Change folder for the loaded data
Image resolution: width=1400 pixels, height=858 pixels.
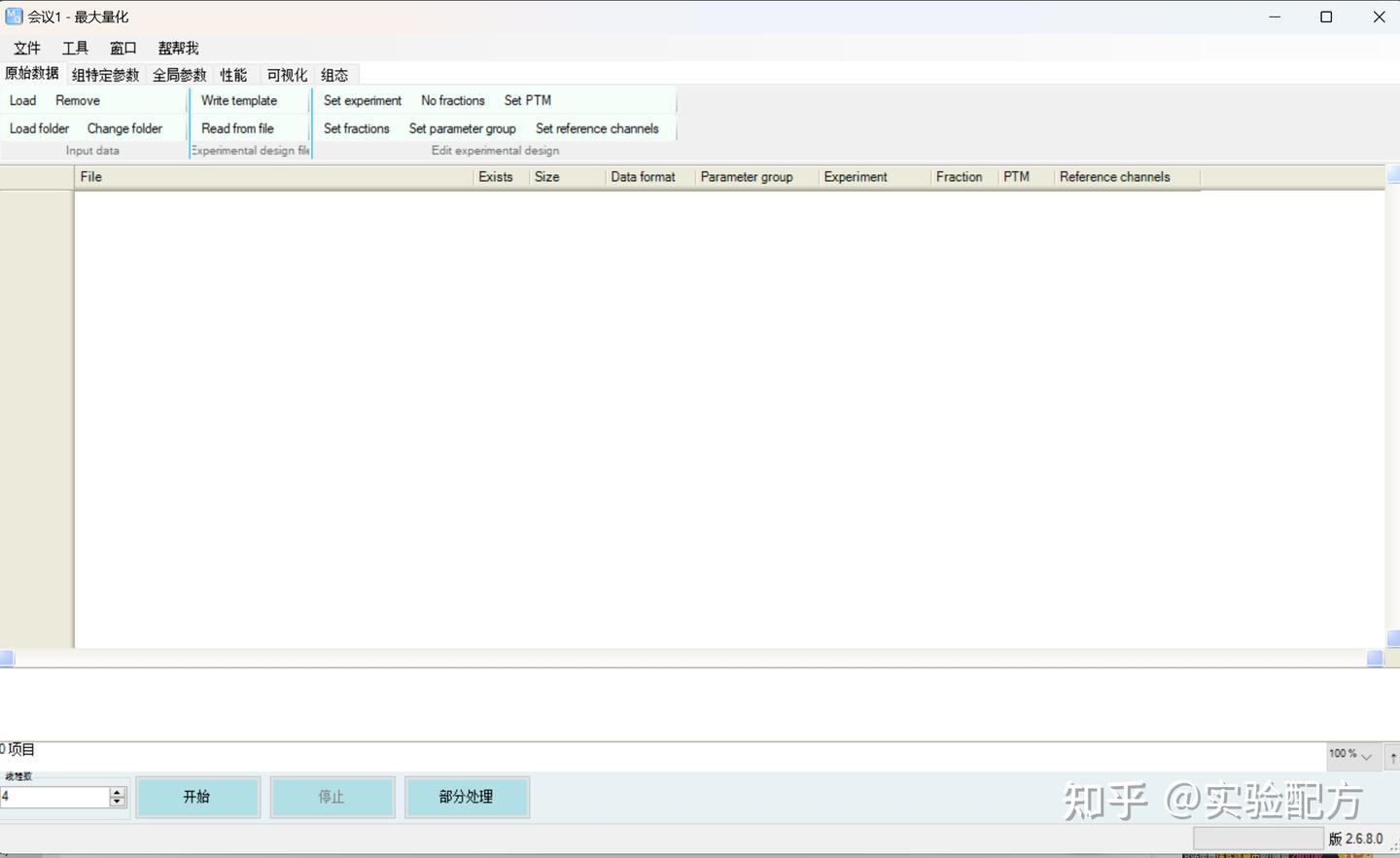tap(124, 127)
